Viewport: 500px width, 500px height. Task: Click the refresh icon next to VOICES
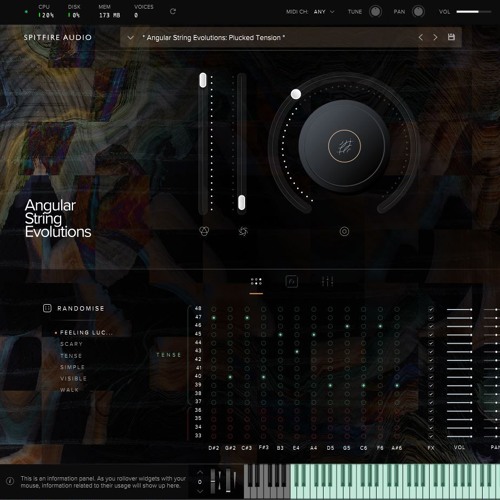[x=173, y=11]
